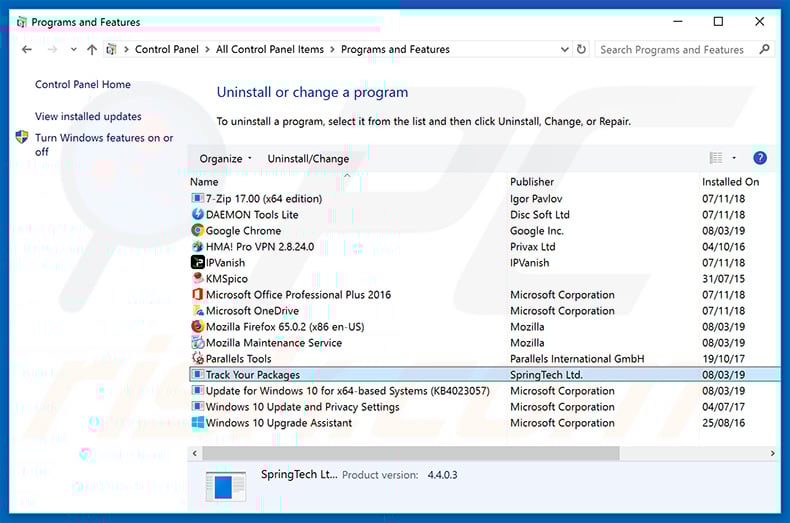Click the search magnifier icon

point(764,49)
